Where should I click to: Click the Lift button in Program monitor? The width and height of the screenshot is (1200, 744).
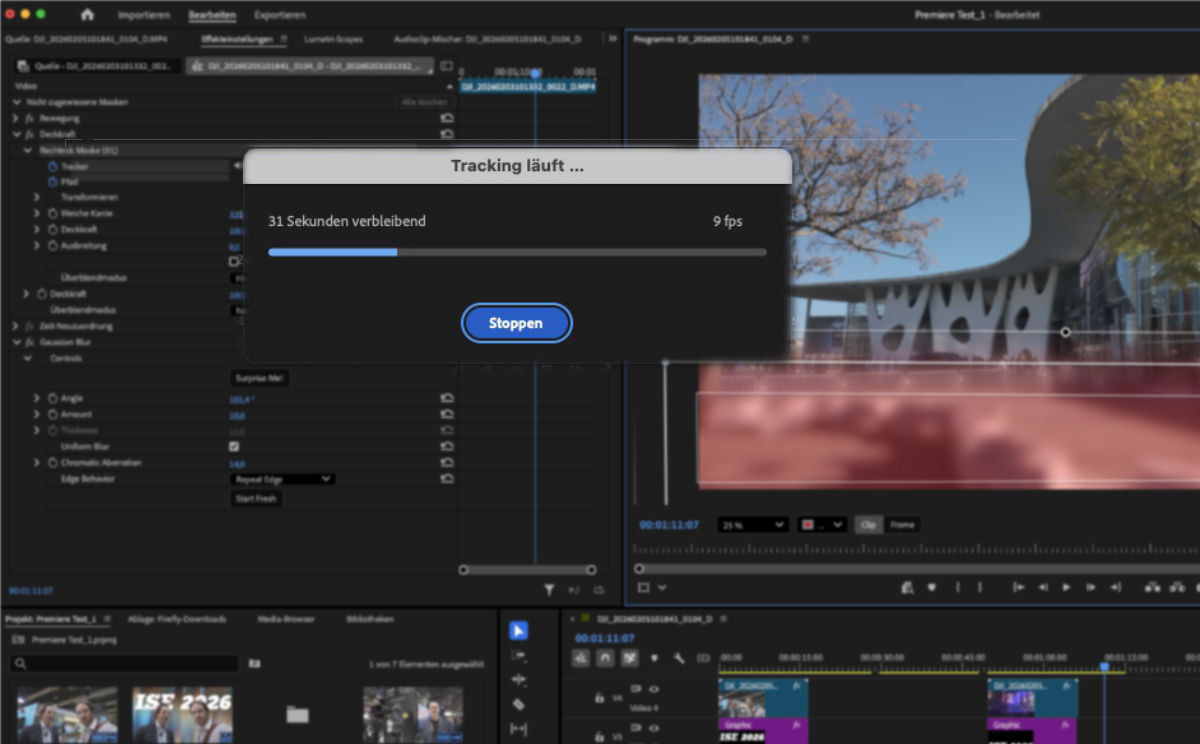coord(1152,588)
